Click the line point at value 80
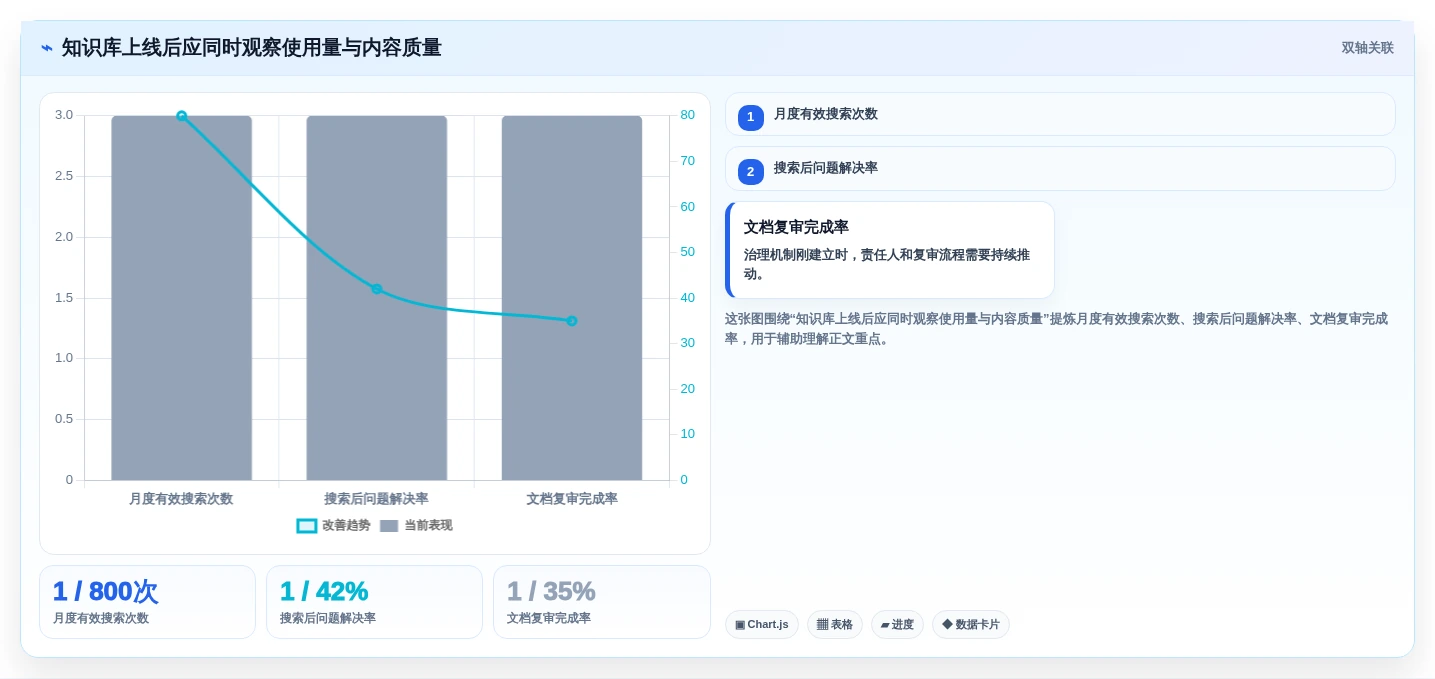 181,116
